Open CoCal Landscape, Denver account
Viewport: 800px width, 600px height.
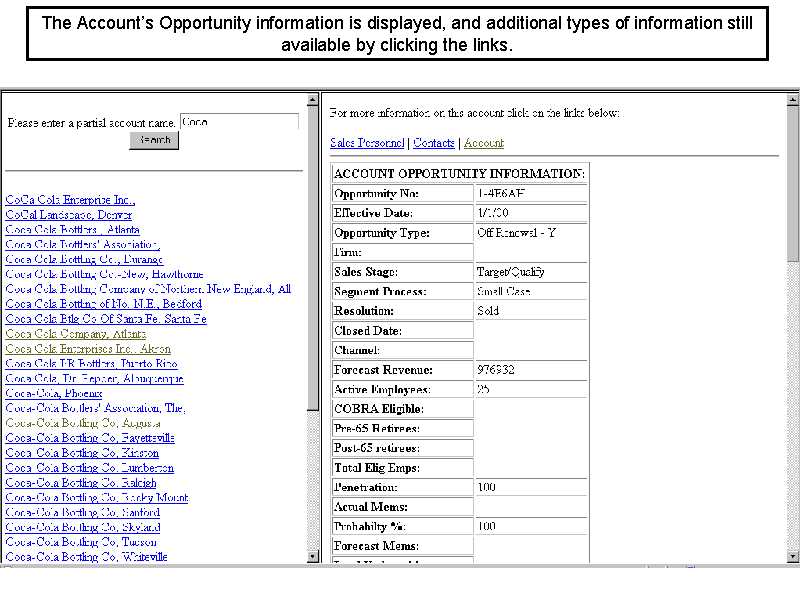(x=69, y=215)
